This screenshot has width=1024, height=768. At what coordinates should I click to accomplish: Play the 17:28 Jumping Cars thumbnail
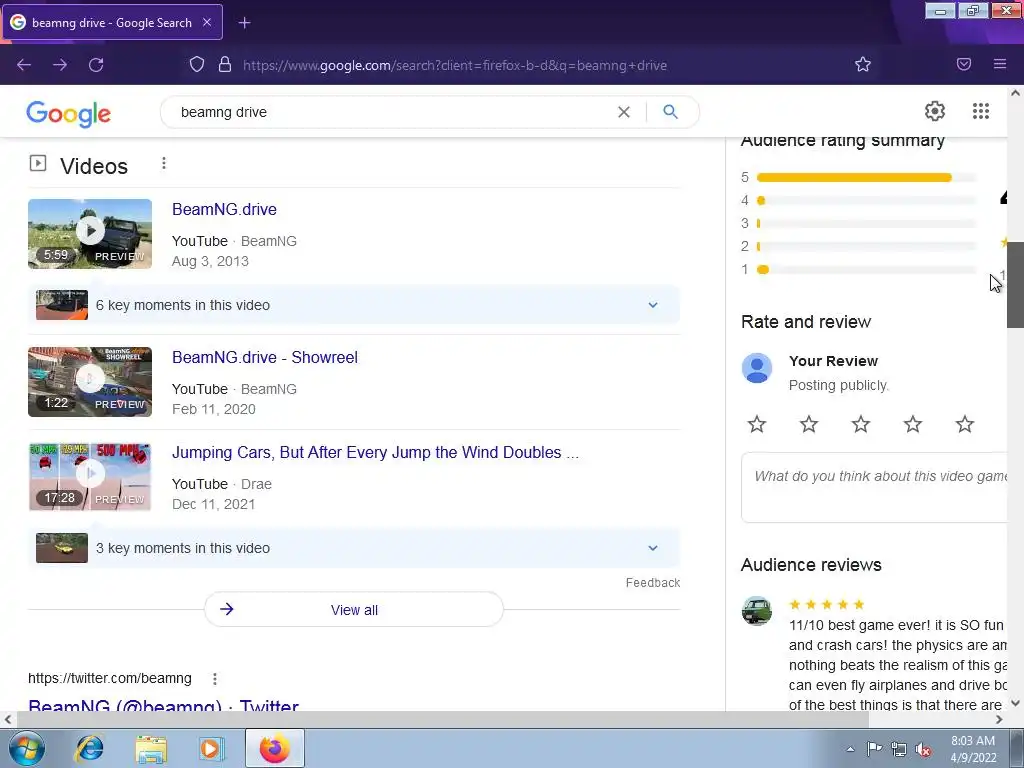pos(90,477)
